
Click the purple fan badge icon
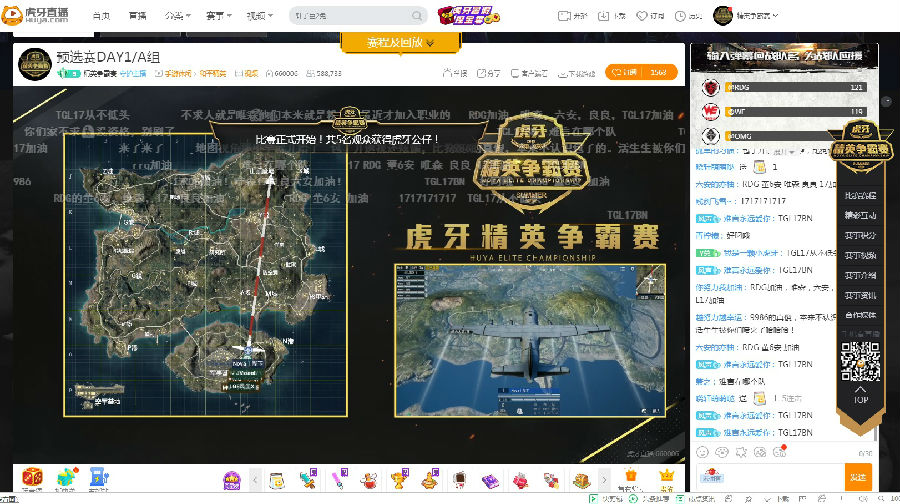(x=232, y=480)
